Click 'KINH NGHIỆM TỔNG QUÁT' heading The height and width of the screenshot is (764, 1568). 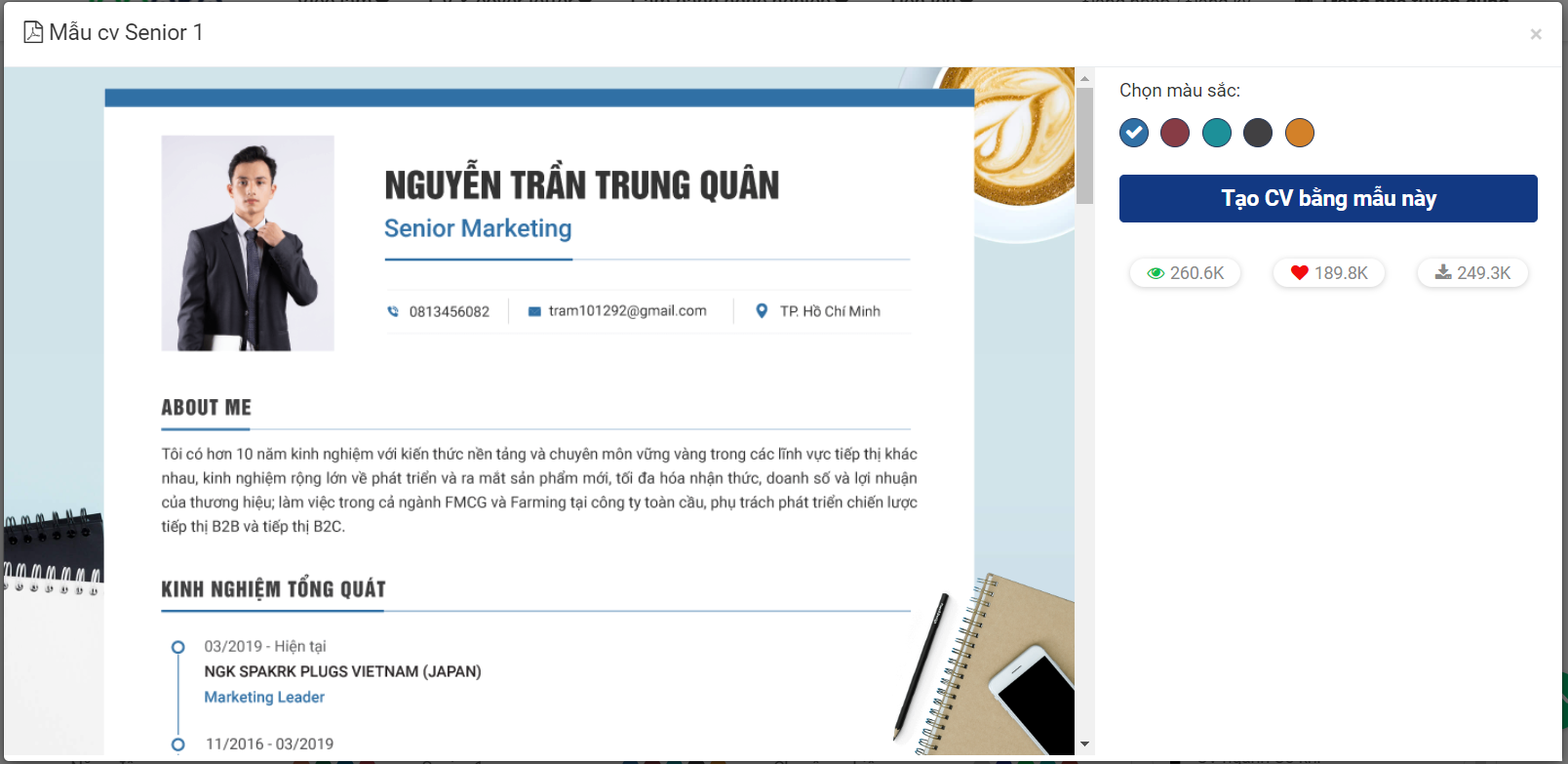click(x=274, y=588)
